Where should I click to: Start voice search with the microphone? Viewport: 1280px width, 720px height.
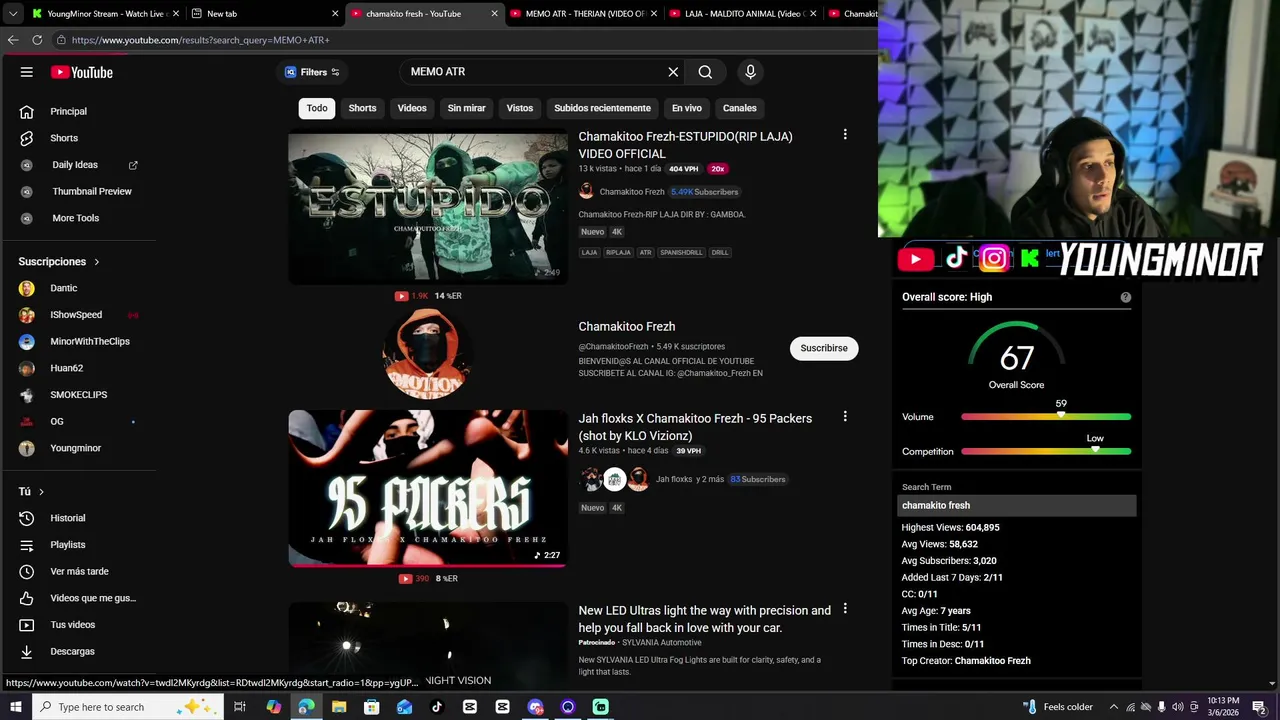(750, 72)
